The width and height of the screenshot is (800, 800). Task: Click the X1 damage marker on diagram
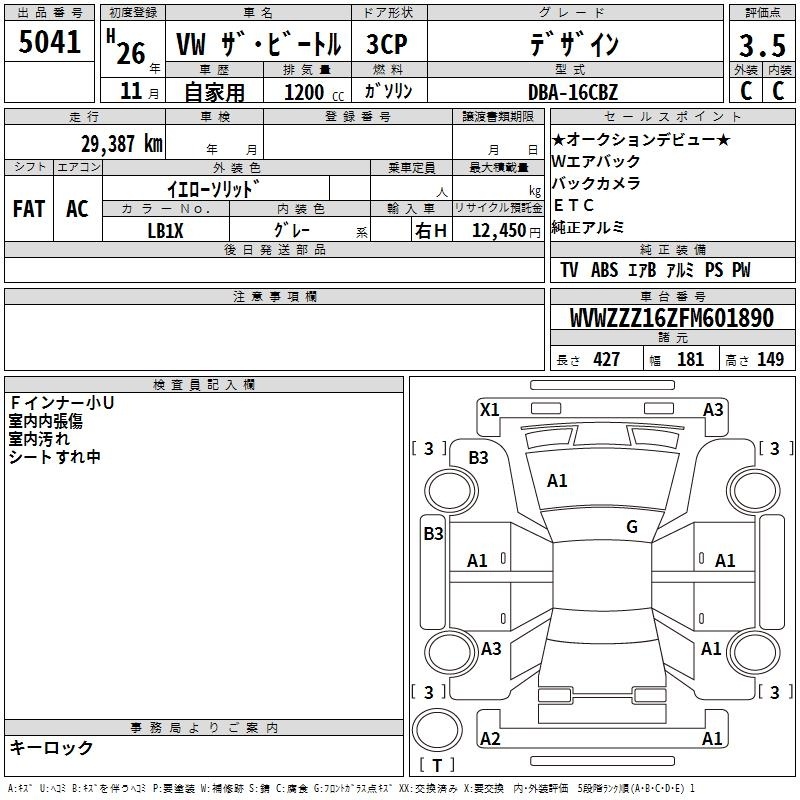[x=489, y=408]
